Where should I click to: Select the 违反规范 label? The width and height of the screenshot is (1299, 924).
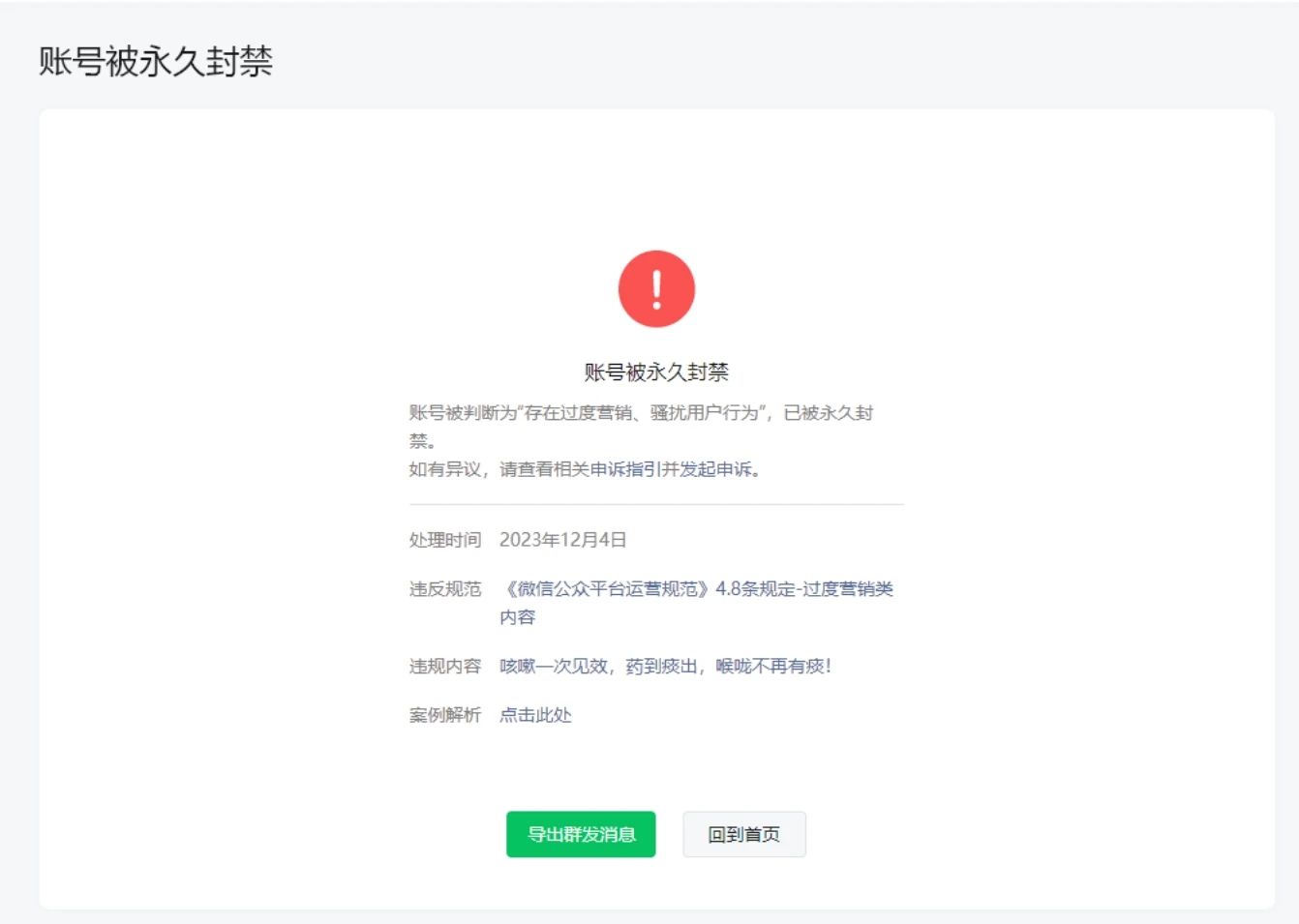tap(444, 588)
